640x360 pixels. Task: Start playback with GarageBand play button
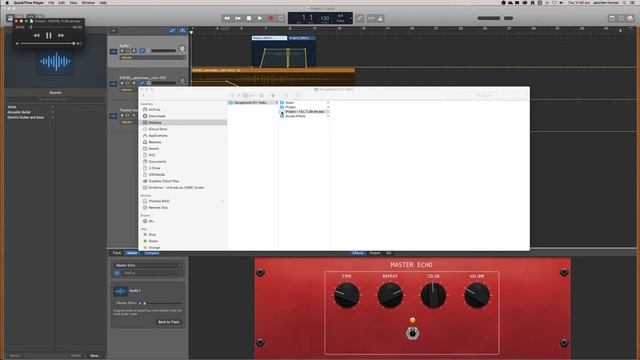click(260, 18)
